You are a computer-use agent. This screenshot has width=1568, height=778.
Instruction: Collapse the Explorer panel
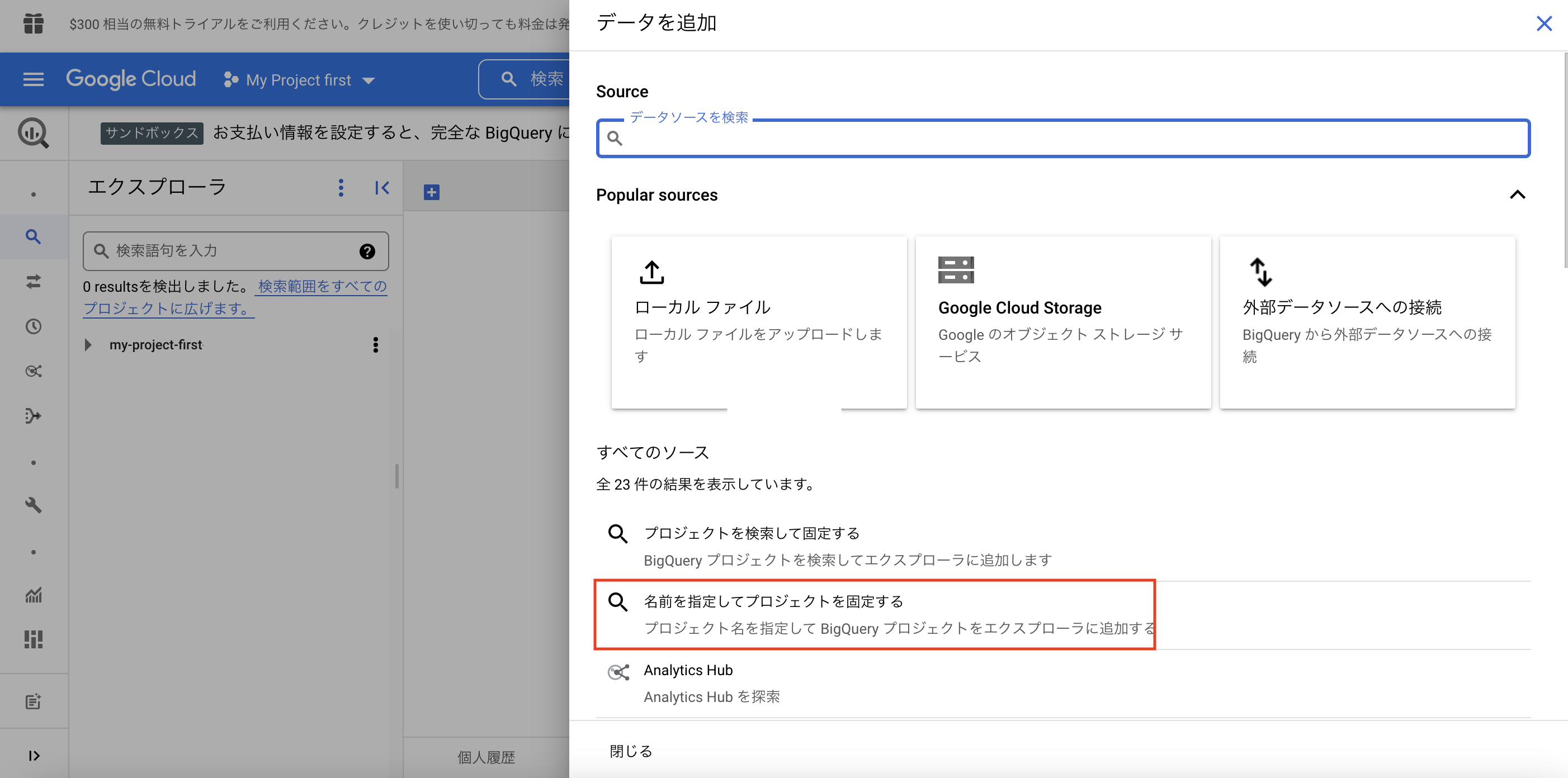(x=382, y=188)
